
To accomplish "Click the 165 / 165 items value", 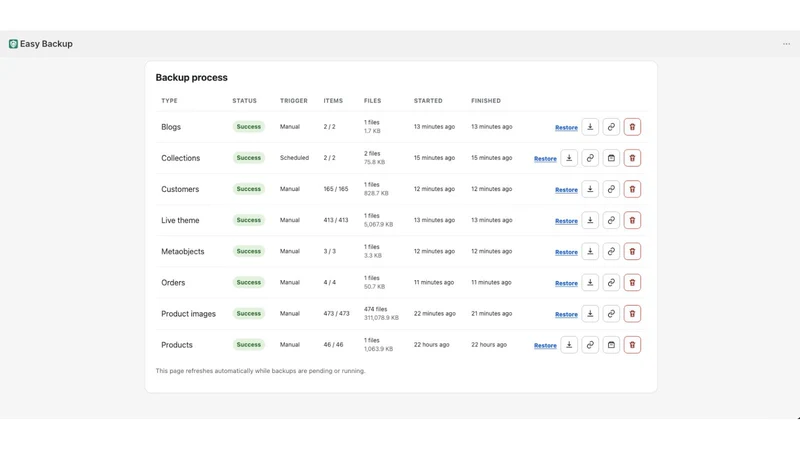I will point(336,189).
